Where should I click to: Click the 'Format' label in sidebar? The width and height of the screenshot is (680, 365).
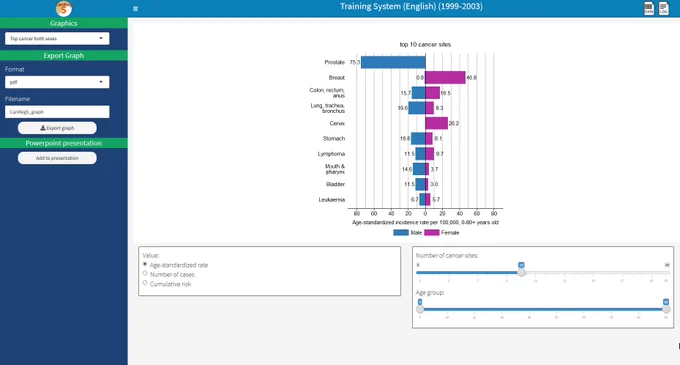14,69
